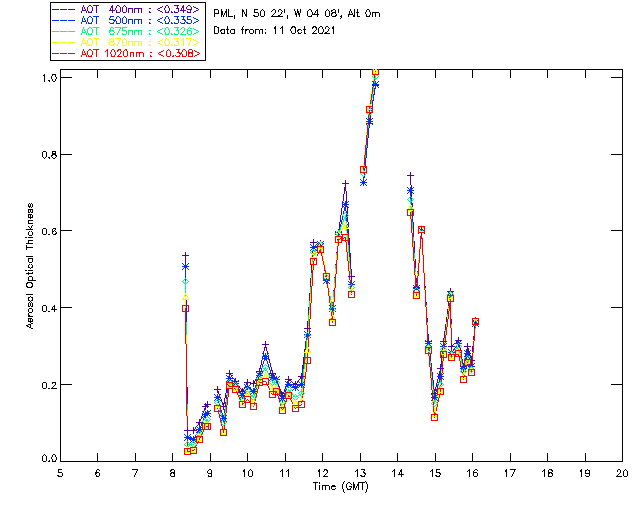The height and width of the screenshot is (512, 640).
Task: Click the 'Data from: 11 Oct 2021' text
Action: (274, 31)
